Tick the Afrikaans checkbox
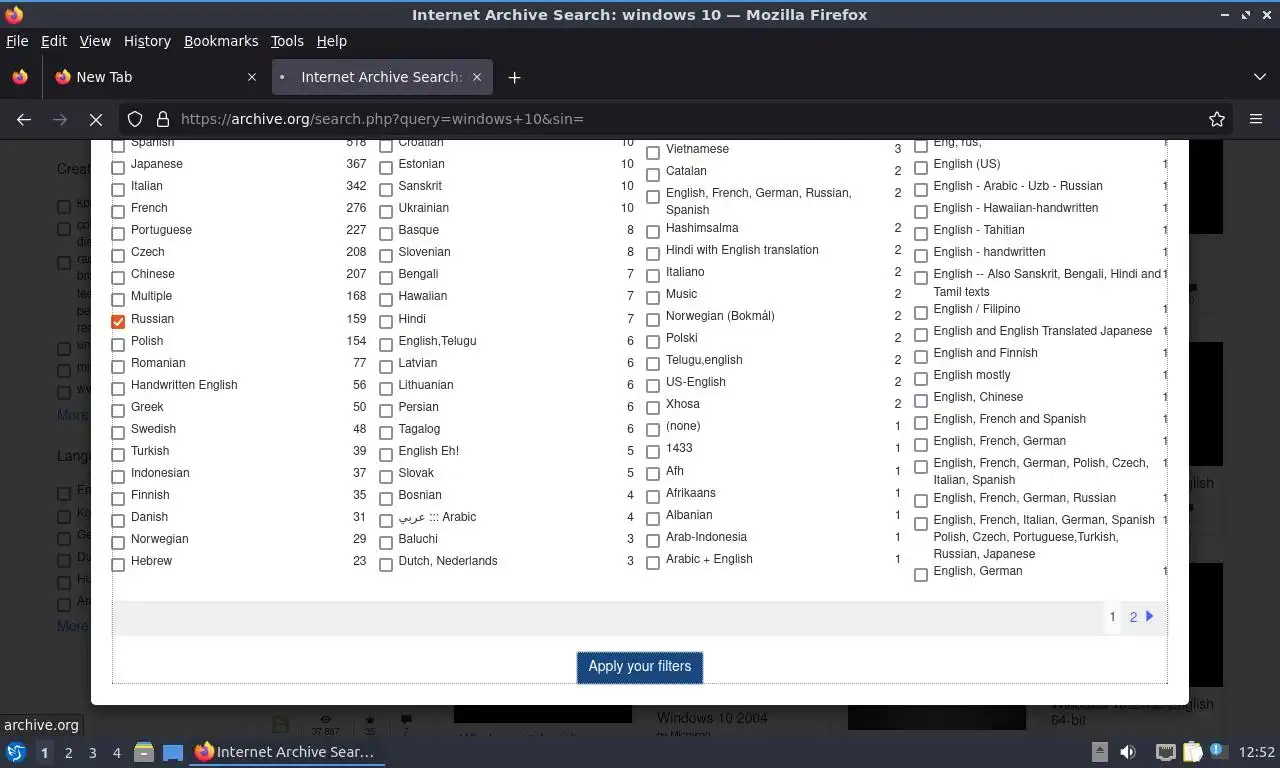Image resolution: width=1280 pixels, height=768 pixels. tap(653, 497)
